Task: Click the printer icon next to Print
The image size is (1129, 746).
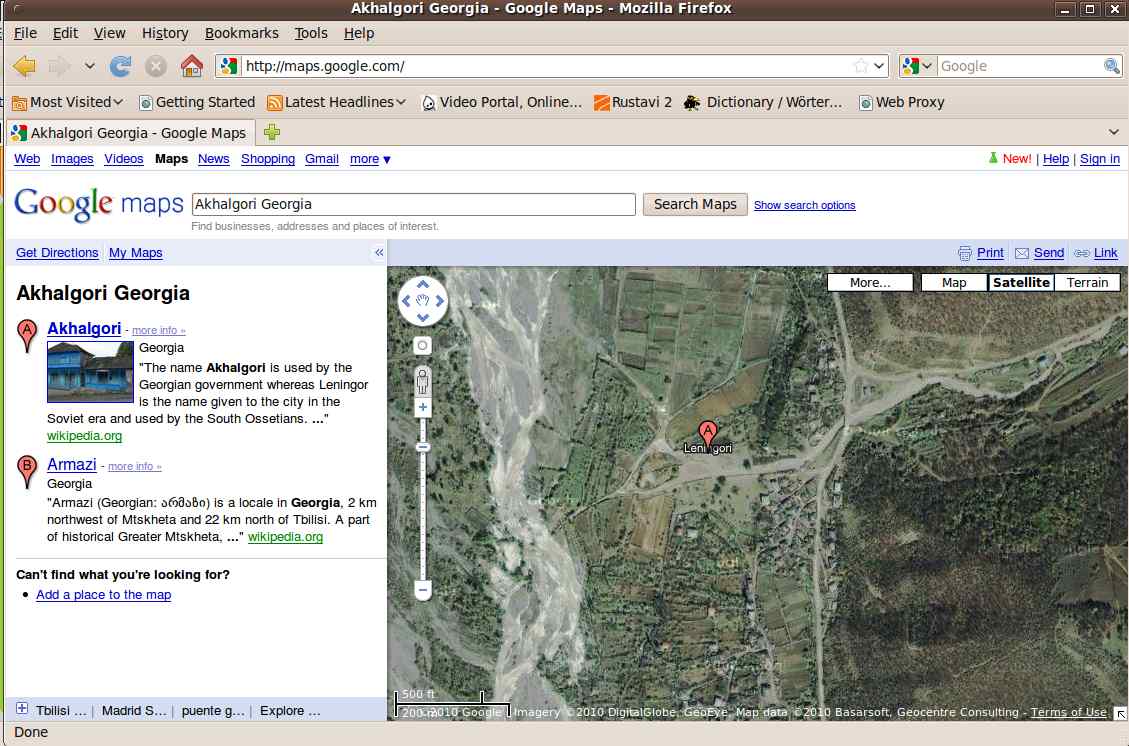Action: [x=965, y=253]
